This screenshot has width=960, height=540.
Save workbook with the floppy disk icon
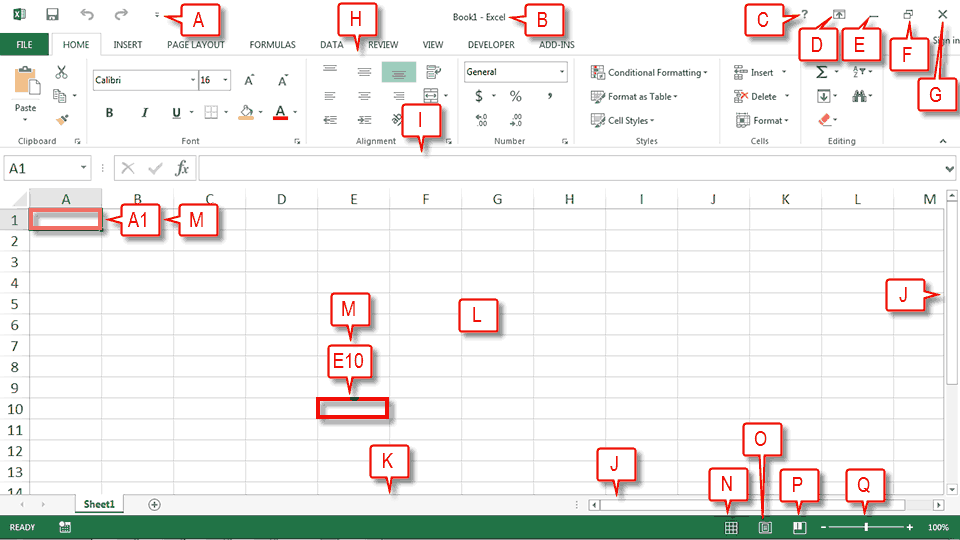tap(53, 14)
